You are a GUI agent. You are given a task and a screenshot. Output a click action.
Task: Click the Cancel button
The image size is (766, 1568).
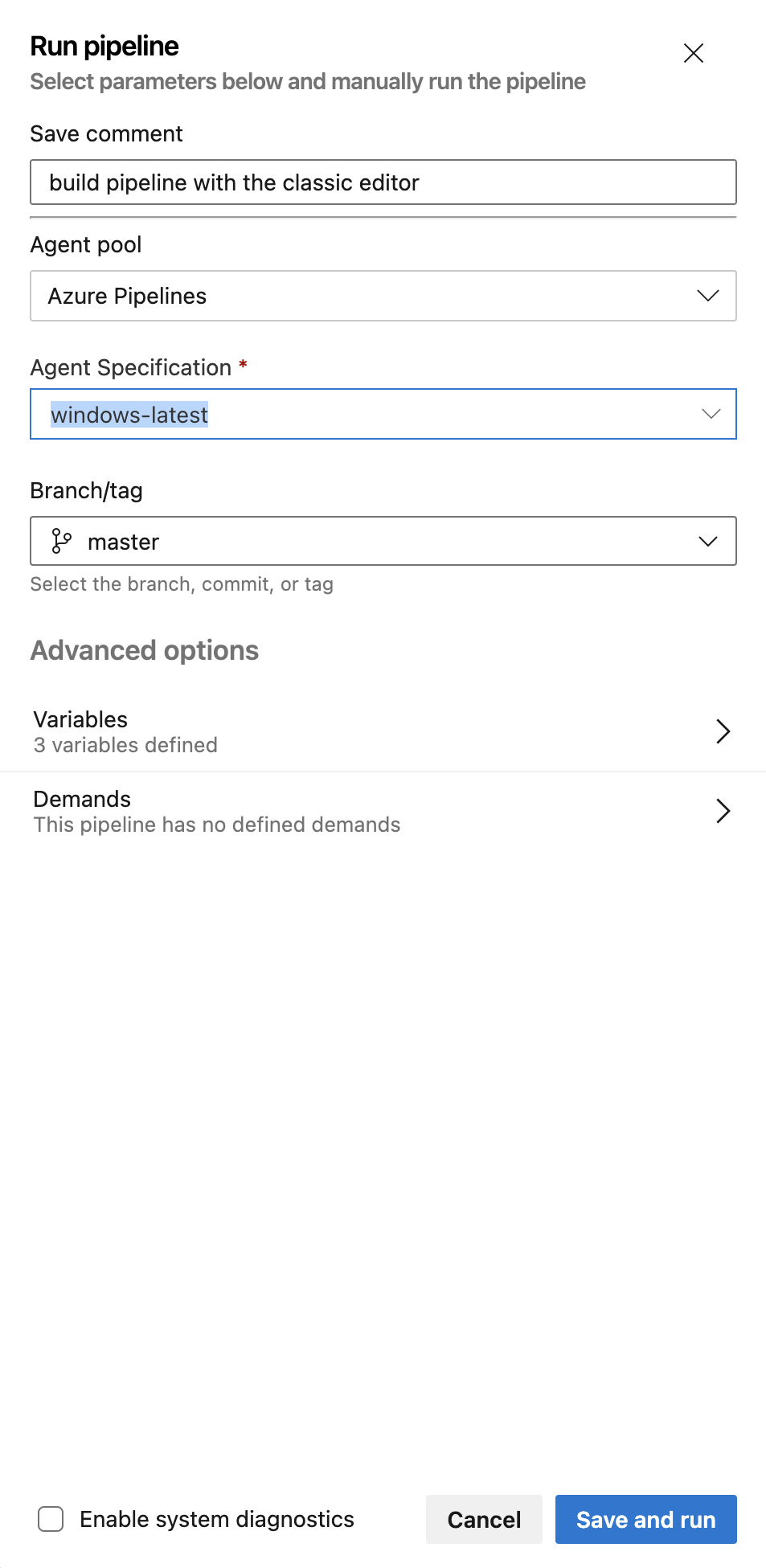point(484,1519)
